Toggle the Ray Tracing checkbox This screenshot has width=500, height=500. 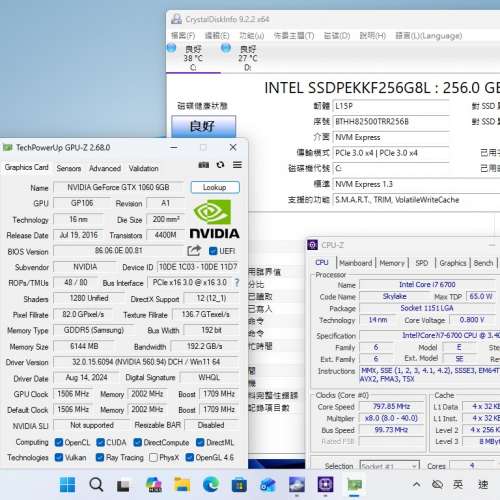point(100,457)
